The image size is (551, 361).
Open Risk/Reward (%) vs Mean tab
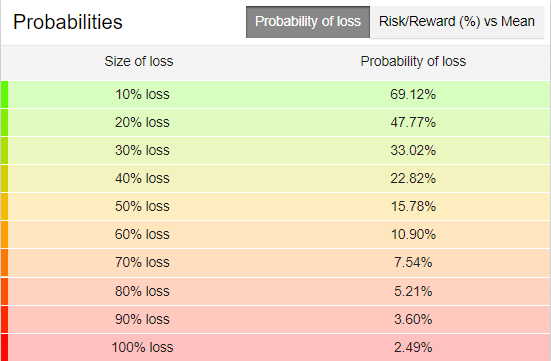coord(457,22)
